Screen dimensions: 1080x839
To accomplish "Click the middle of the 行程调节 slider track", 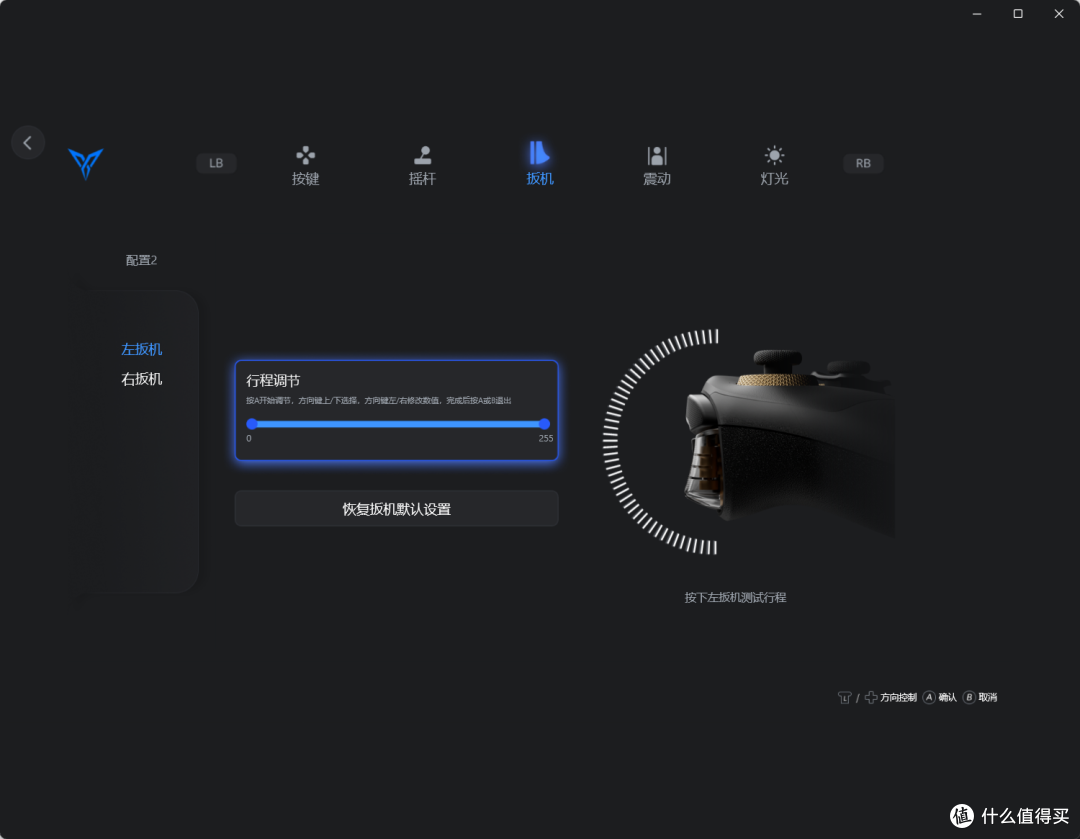I will [398, 424].
